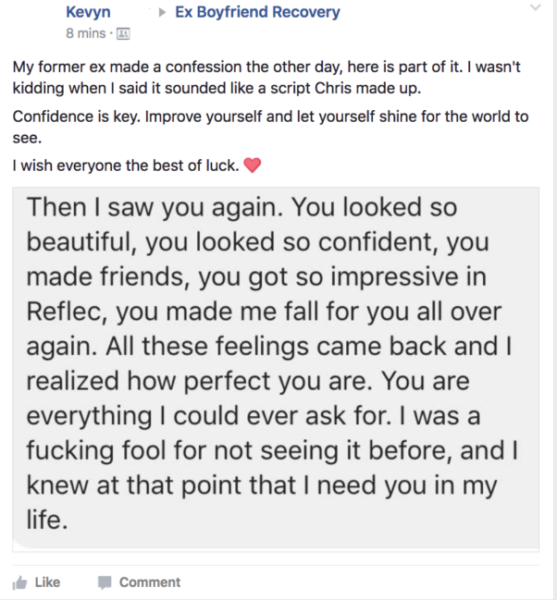The width and height of the screenshot is (557, 600).
Task: Click the Like text label
Action: pos(48,582)
